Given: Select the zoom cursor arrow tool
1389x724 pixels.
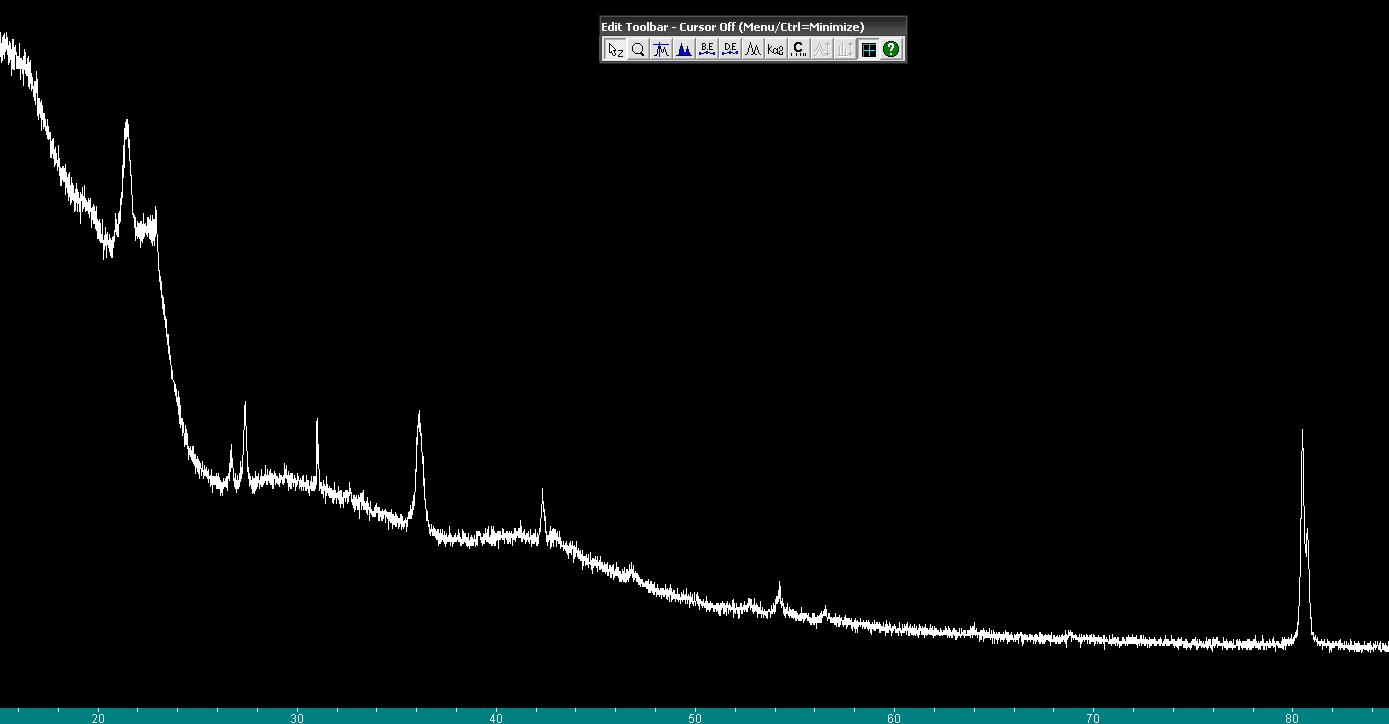Looking at the screenshot, I should (615, 49).
